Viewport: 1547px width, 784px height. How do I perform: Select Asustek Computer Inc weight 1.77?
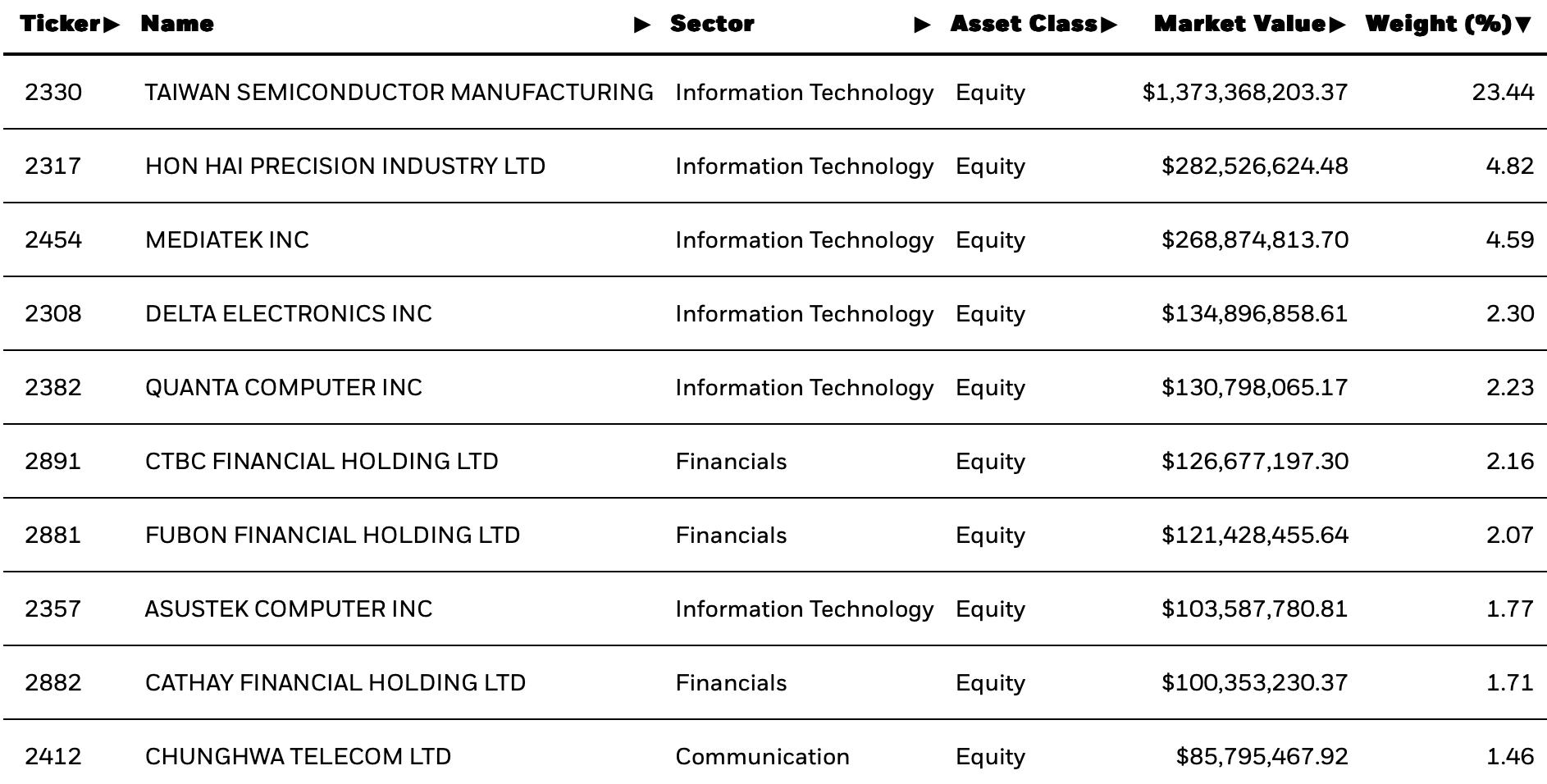[1510, 609]
